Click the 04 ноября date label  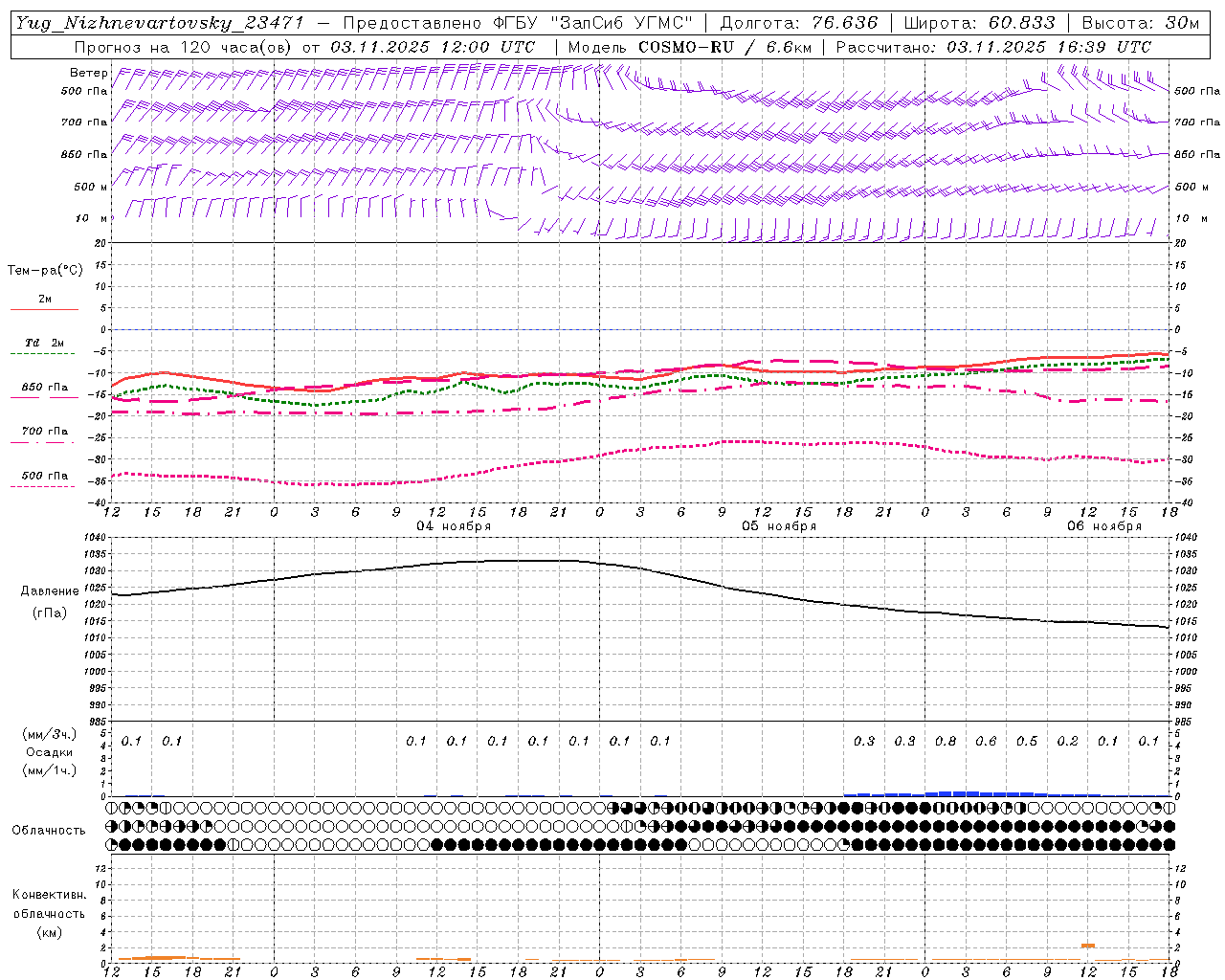454,526
